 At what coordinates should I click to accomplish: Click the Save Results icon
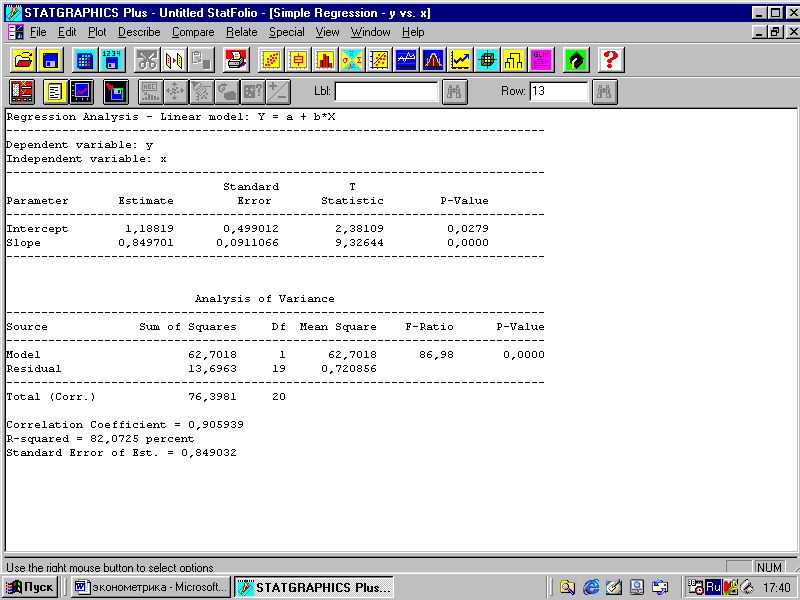(x=116, y=92)
